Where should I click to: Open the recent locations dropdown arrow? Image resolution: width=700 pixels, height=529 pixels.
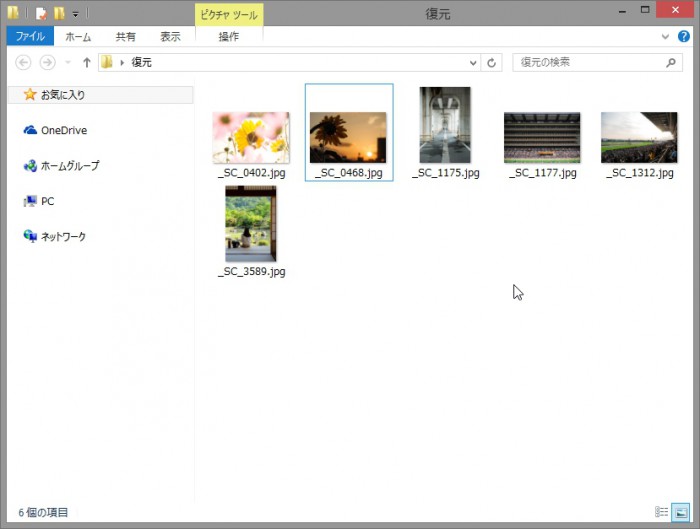coord(68,62)
